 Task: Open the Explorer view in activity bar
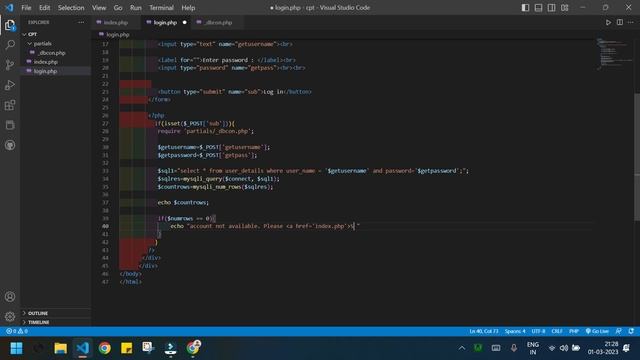(x=10, y=25)
